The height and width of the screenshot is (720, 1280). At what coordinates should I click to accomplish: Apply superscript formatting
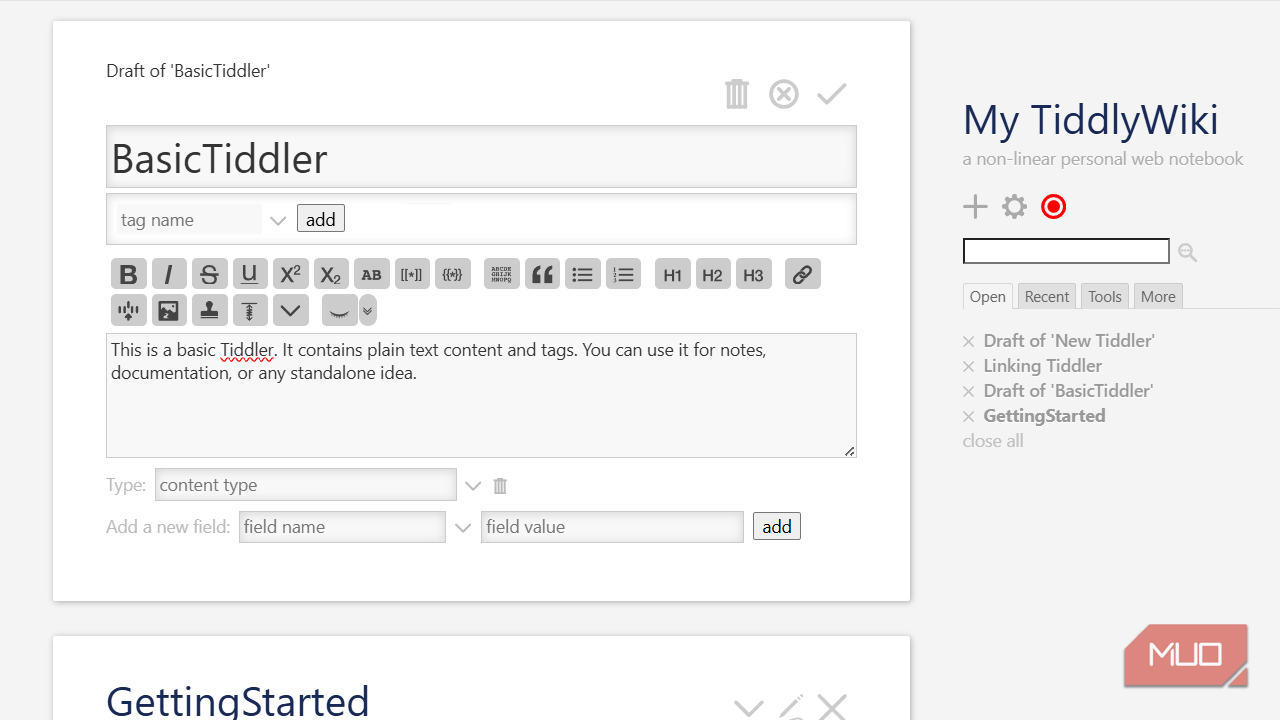(290, 274)
